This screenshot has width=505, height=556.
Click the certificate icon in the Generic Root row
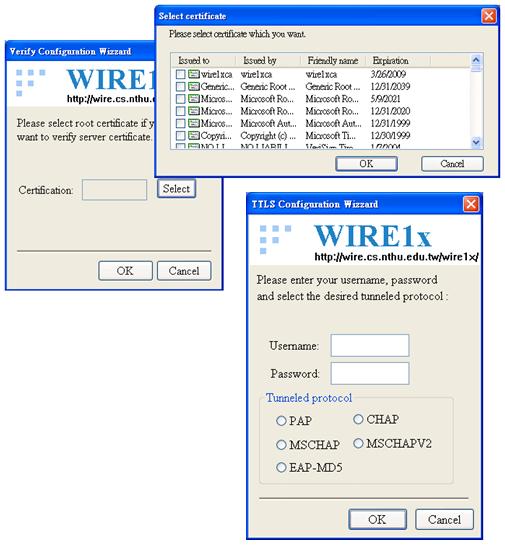[x=194, y=87]
